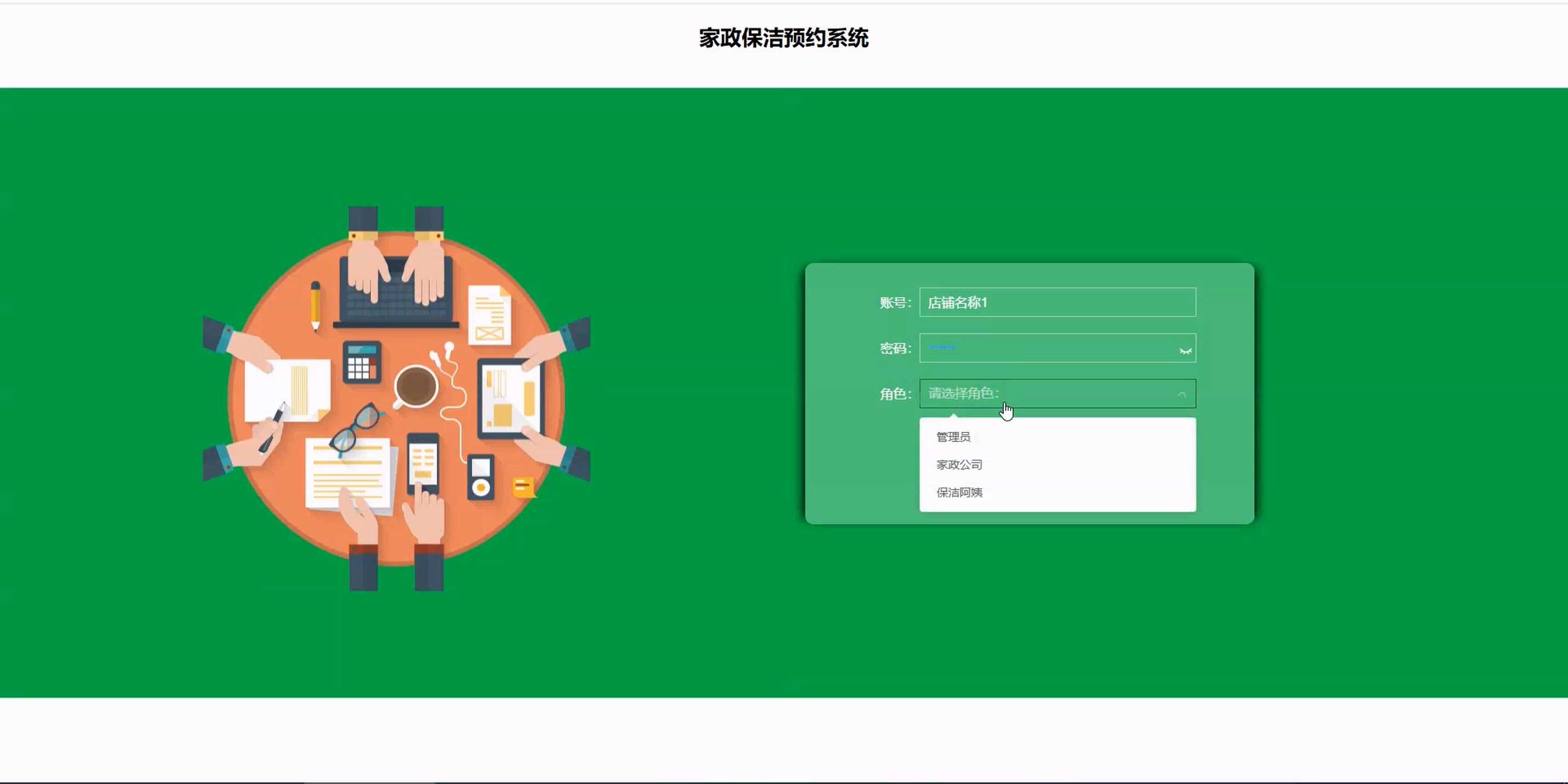1568x784 pixels.
Task: Click the eyeglasses icon on the table
Action: [x=355, y=429]
